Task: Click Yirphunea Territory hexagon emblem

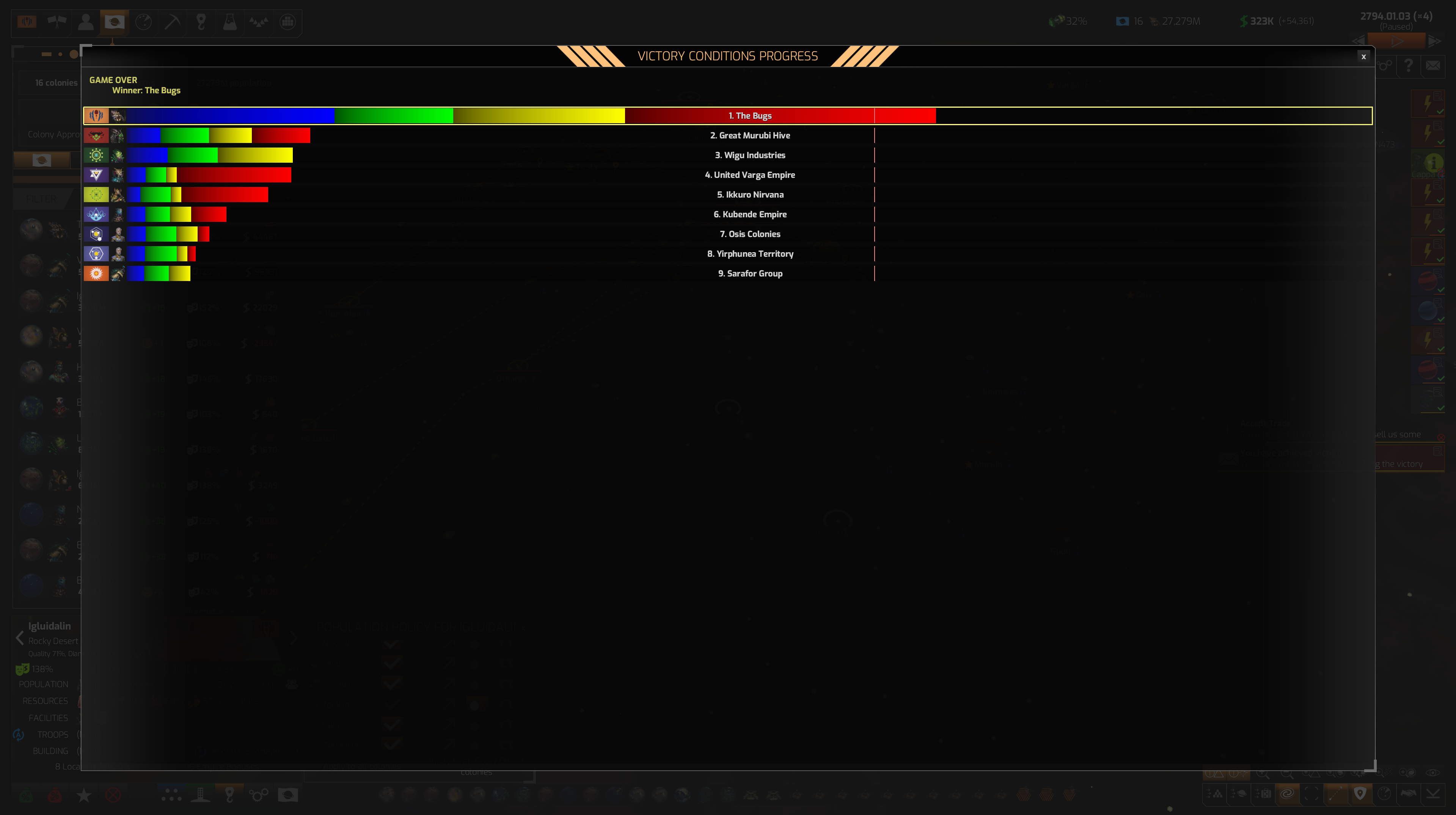Action: tap(96, 254)
